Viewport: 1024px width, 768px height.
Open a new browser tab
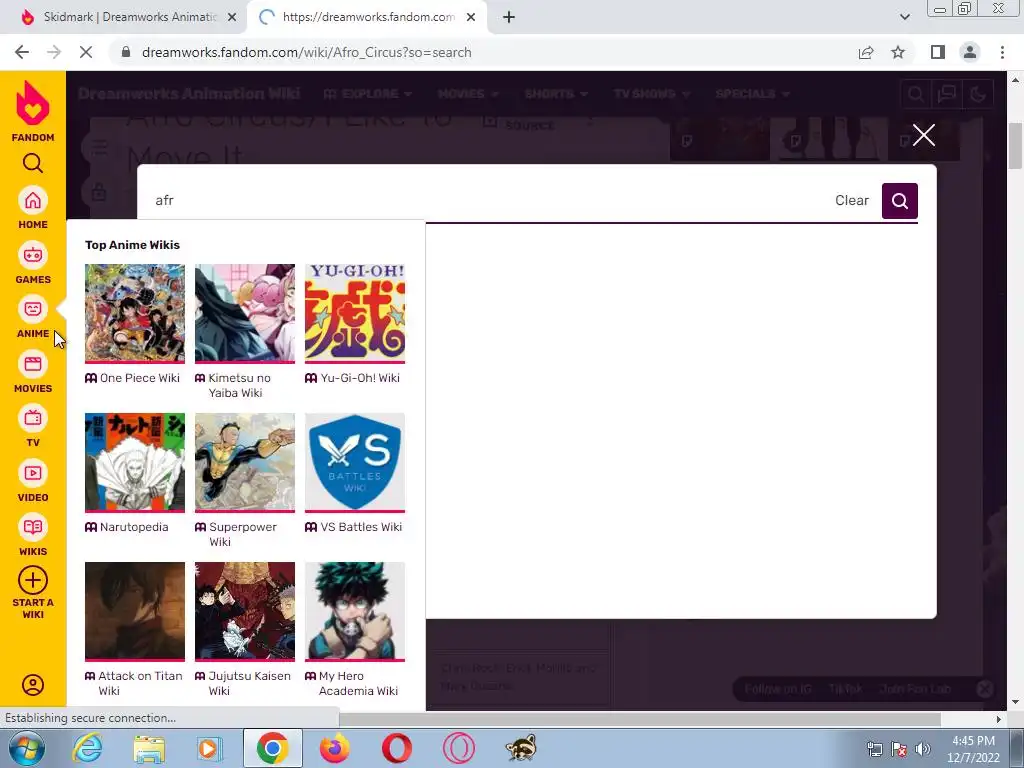click(509, 17)
